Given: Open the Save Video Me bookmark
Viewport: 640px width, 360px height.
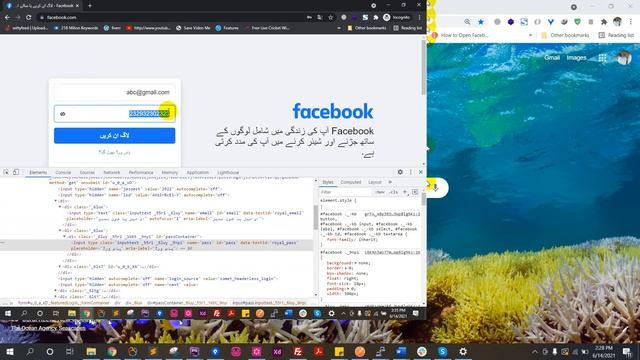Looking at the screenshot, I should click(x=193, y=28).
